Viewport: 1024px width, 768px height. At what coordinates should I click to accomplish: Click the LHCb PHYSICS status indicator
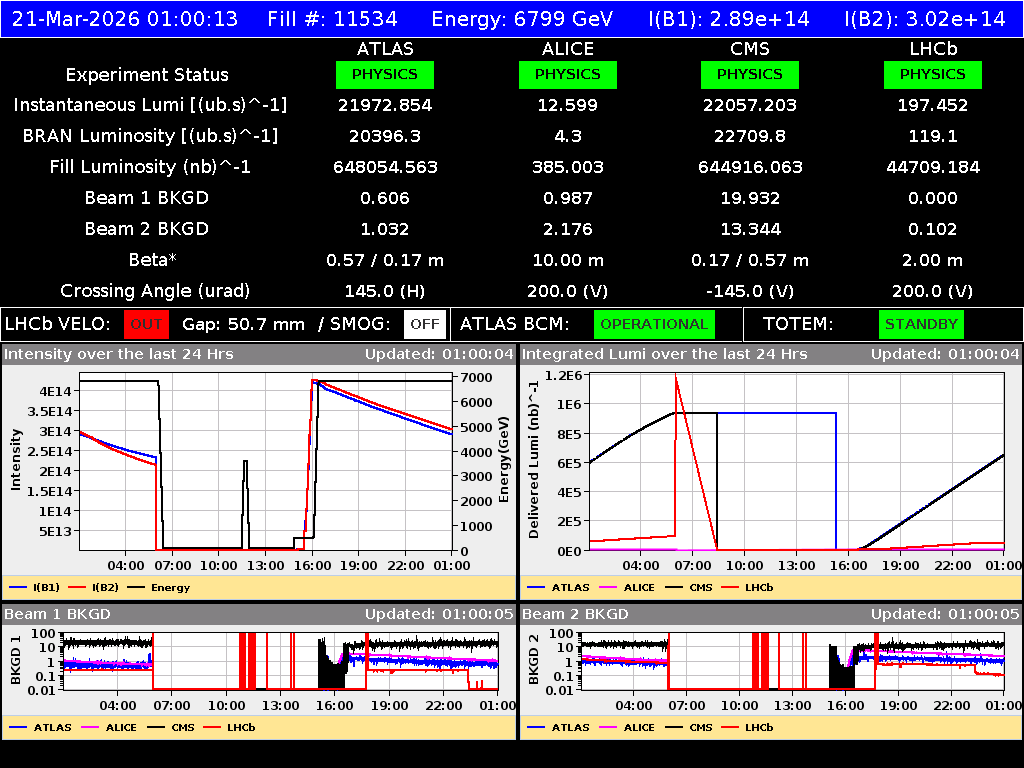click(932, 74)
